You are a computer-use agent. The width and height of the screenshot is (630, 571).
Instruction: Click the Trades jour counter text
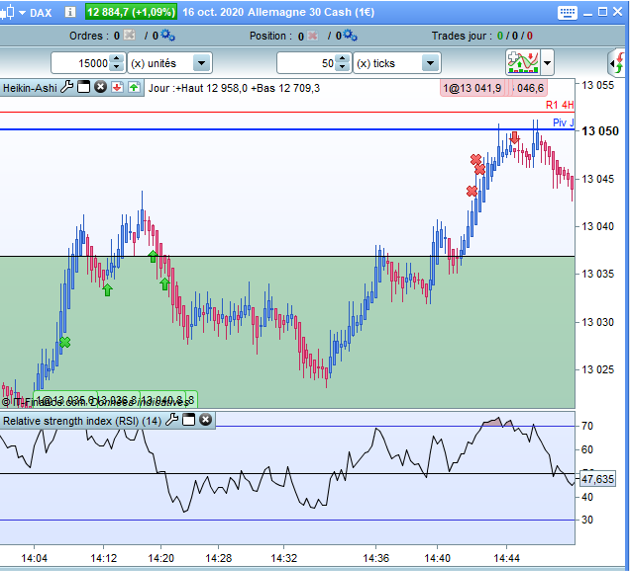click(482, 36)
